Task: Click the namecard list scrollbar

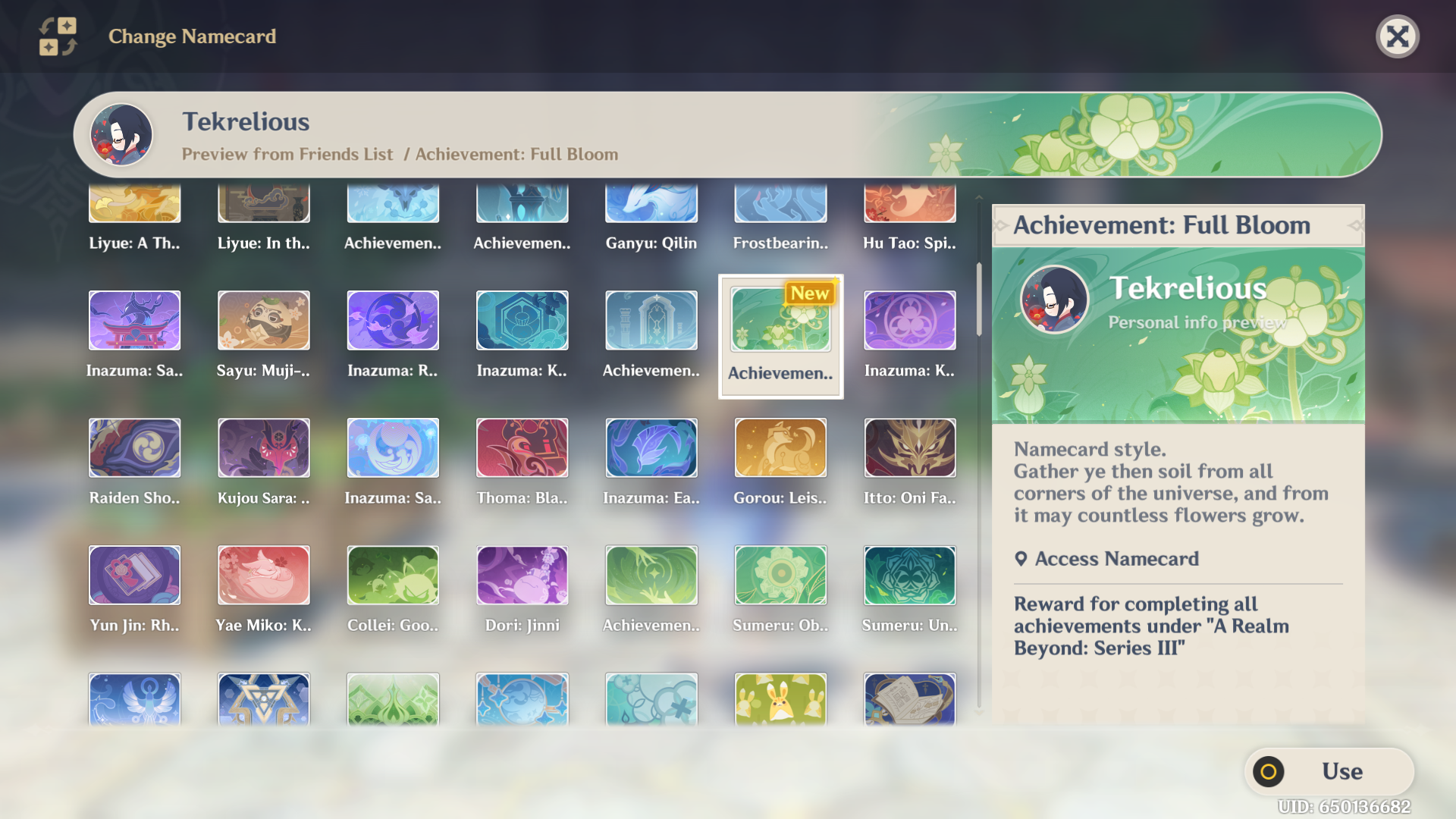Action: pos(979,300)
